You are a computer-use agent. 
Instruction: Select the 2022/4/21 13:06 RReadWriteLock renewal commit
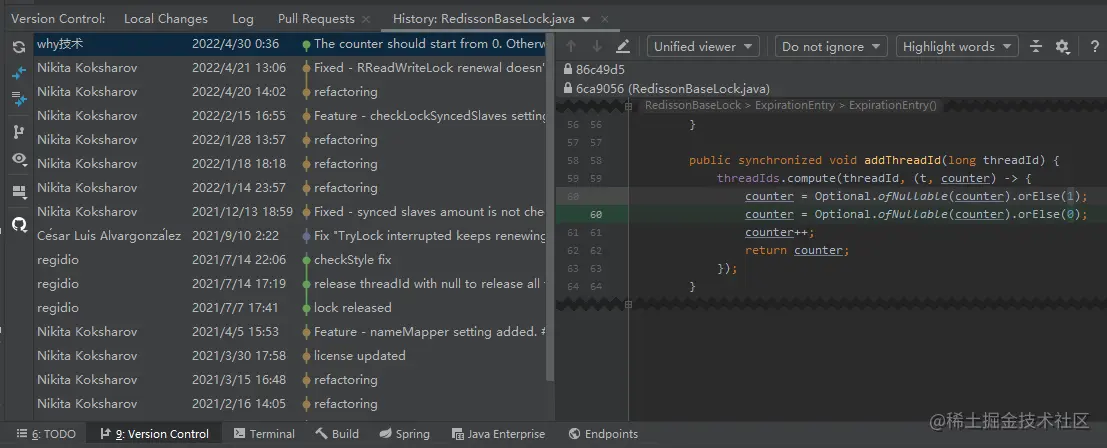289,68
